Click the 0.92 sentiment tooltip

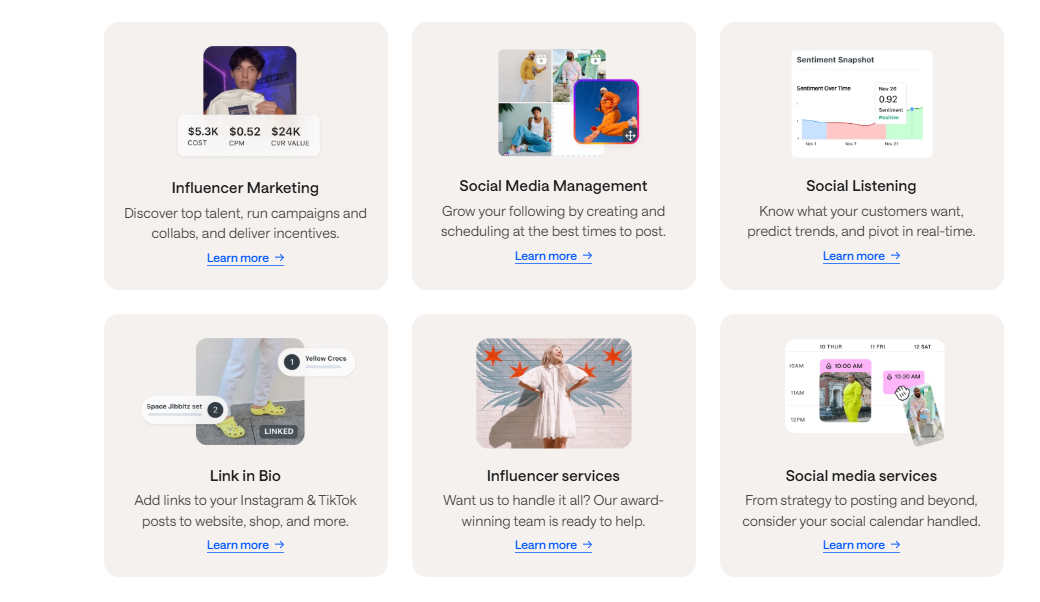tap(889, 101)
